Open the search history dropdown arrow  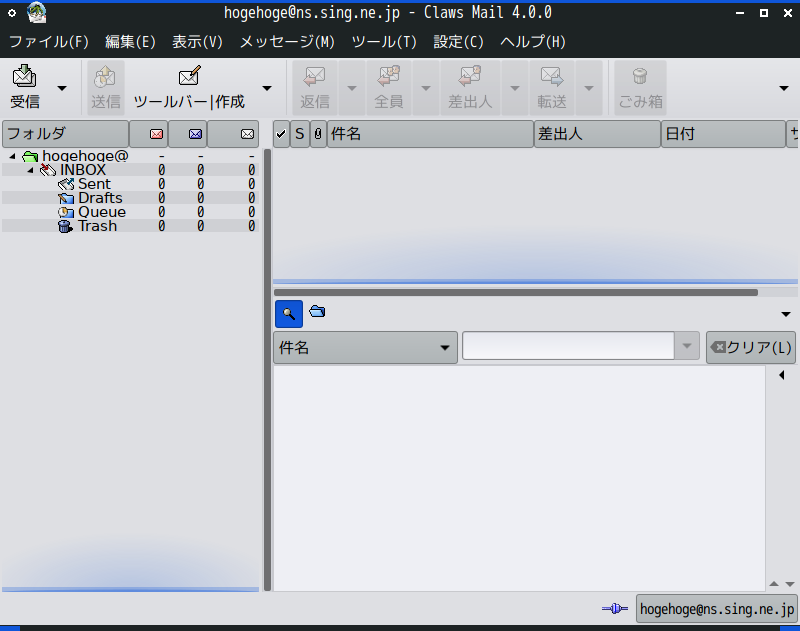(x=687, y=346)
